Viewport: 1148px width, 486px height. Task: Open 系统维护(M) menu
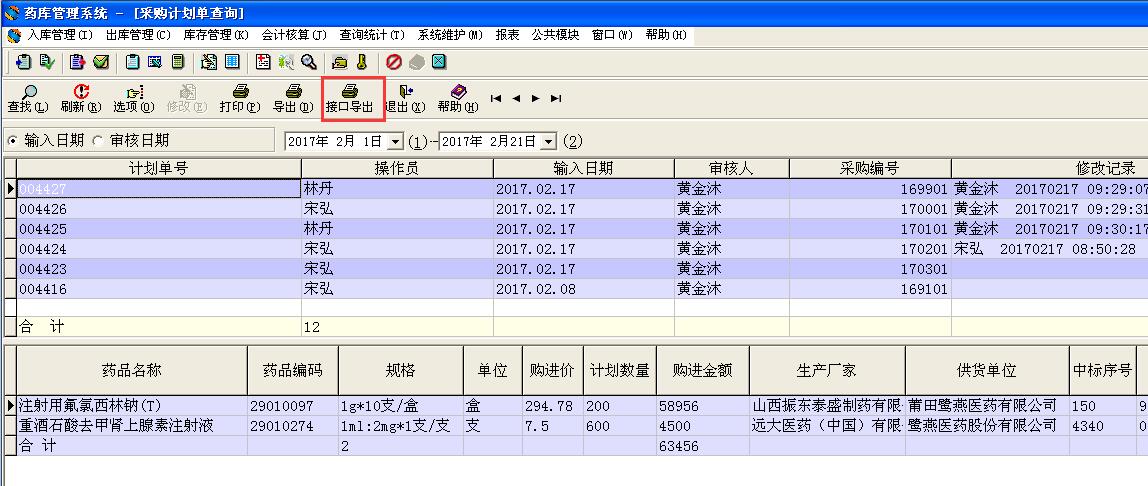pos(450,34)
